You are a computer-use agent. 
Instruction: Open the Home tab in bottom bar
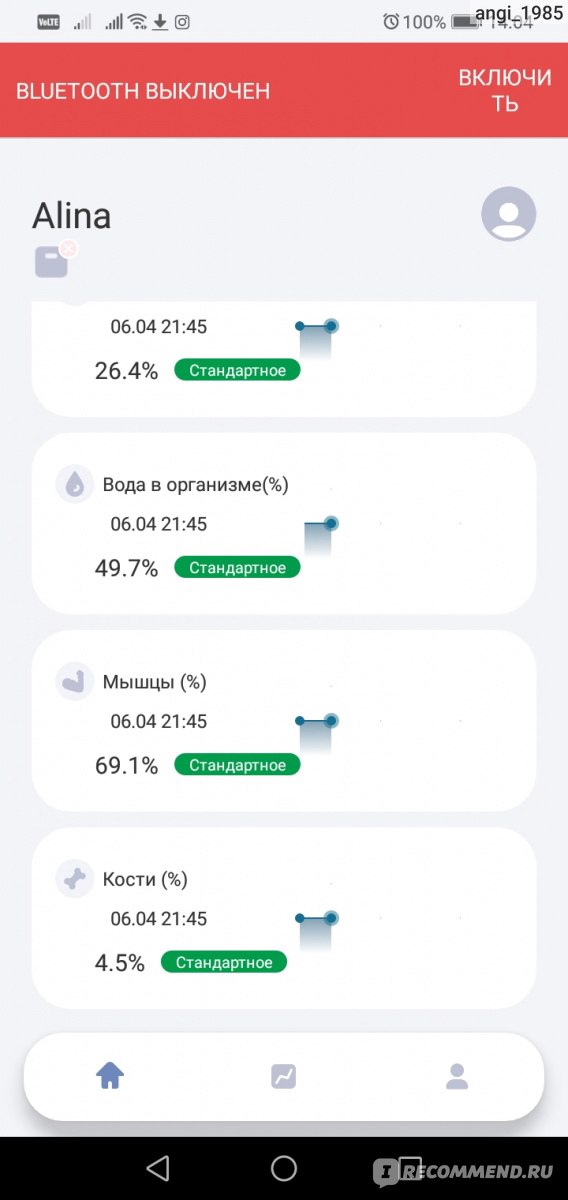109,1076
